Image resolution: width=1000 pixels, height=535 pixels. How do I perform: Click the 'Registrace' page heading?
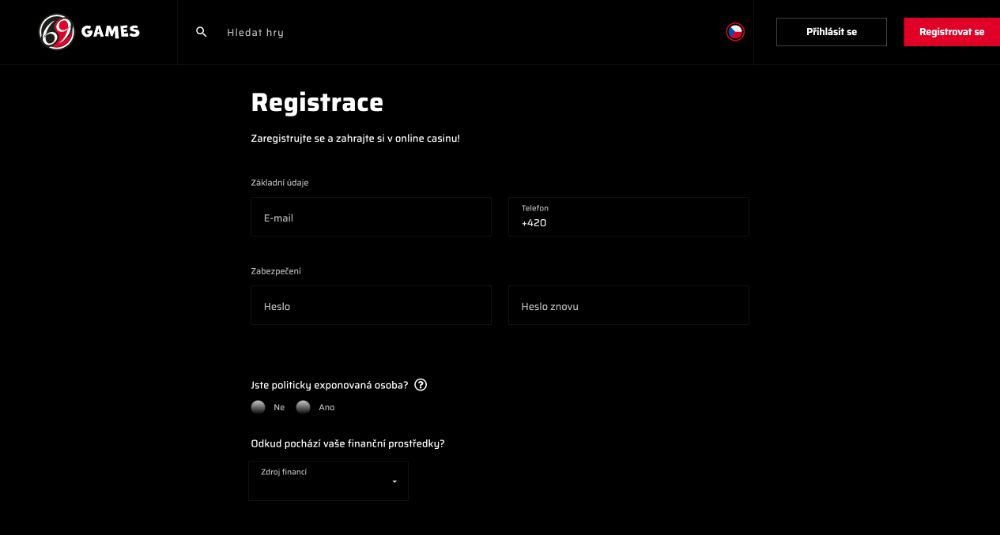click(x=317, y=102)
